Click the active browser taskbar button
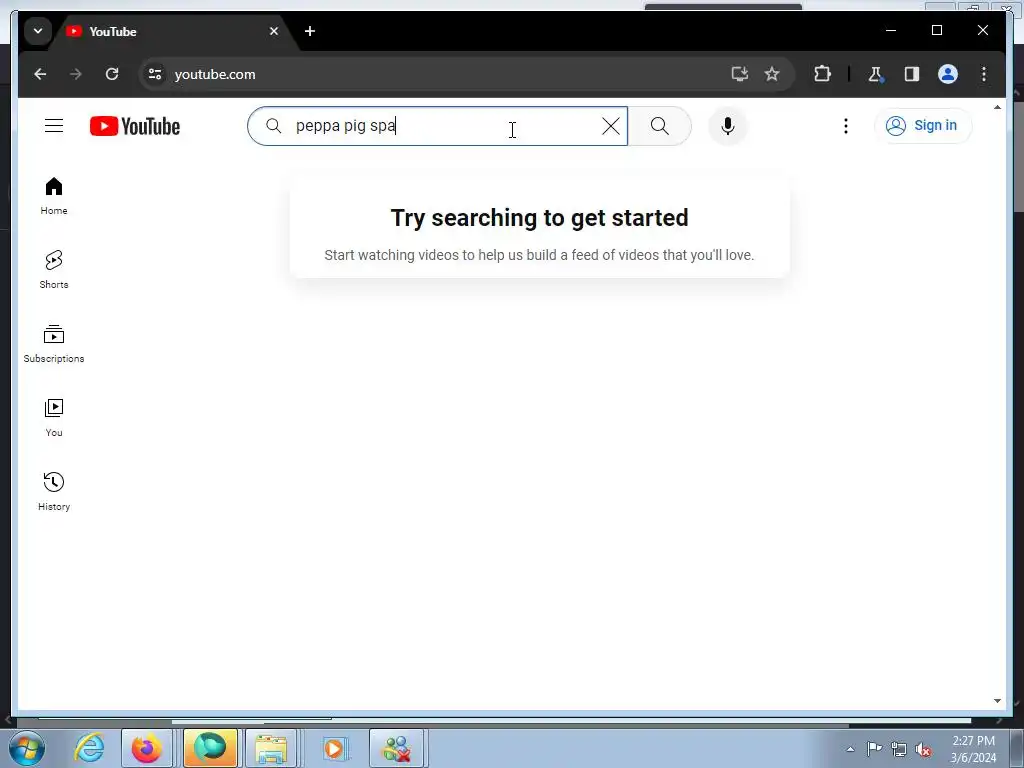This screenshot has height=768, width=1024. click(210, 748)
